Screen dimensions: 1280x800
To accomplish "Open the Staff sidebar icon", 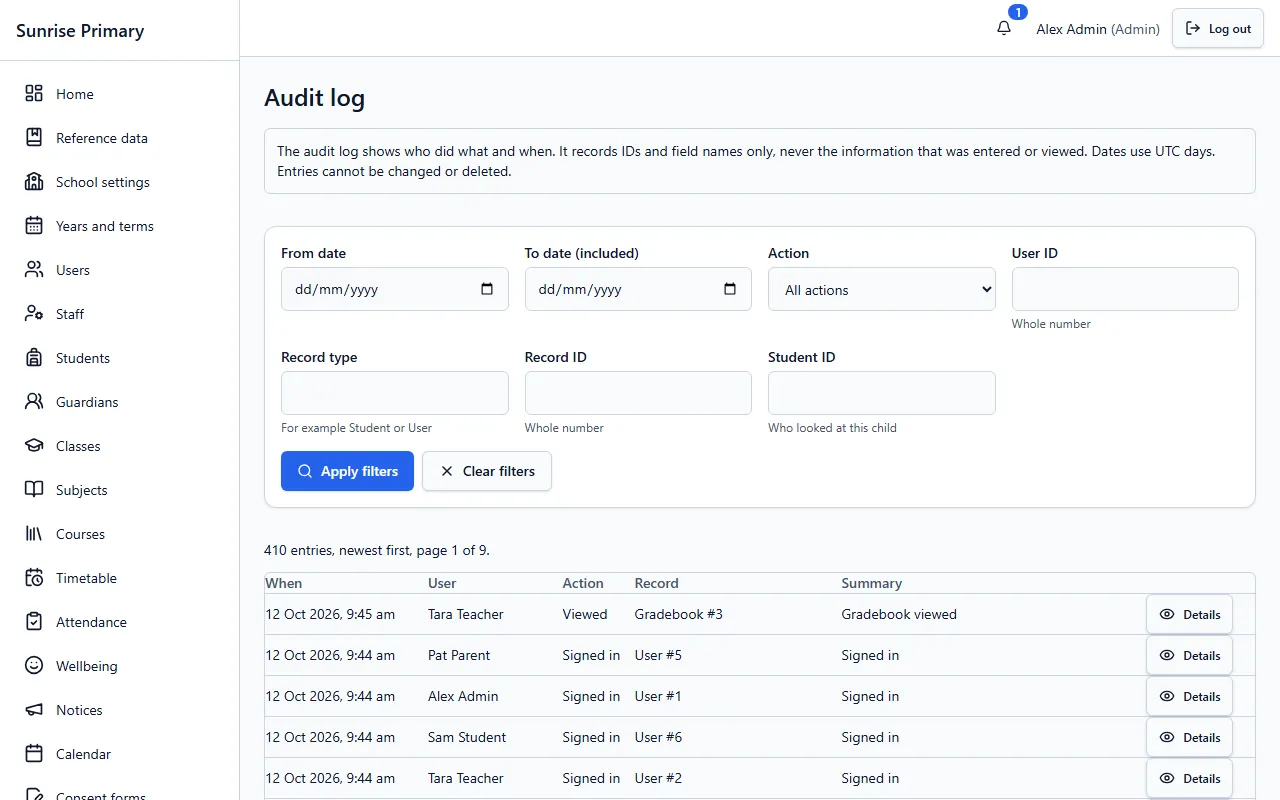I will pos(34,313).
